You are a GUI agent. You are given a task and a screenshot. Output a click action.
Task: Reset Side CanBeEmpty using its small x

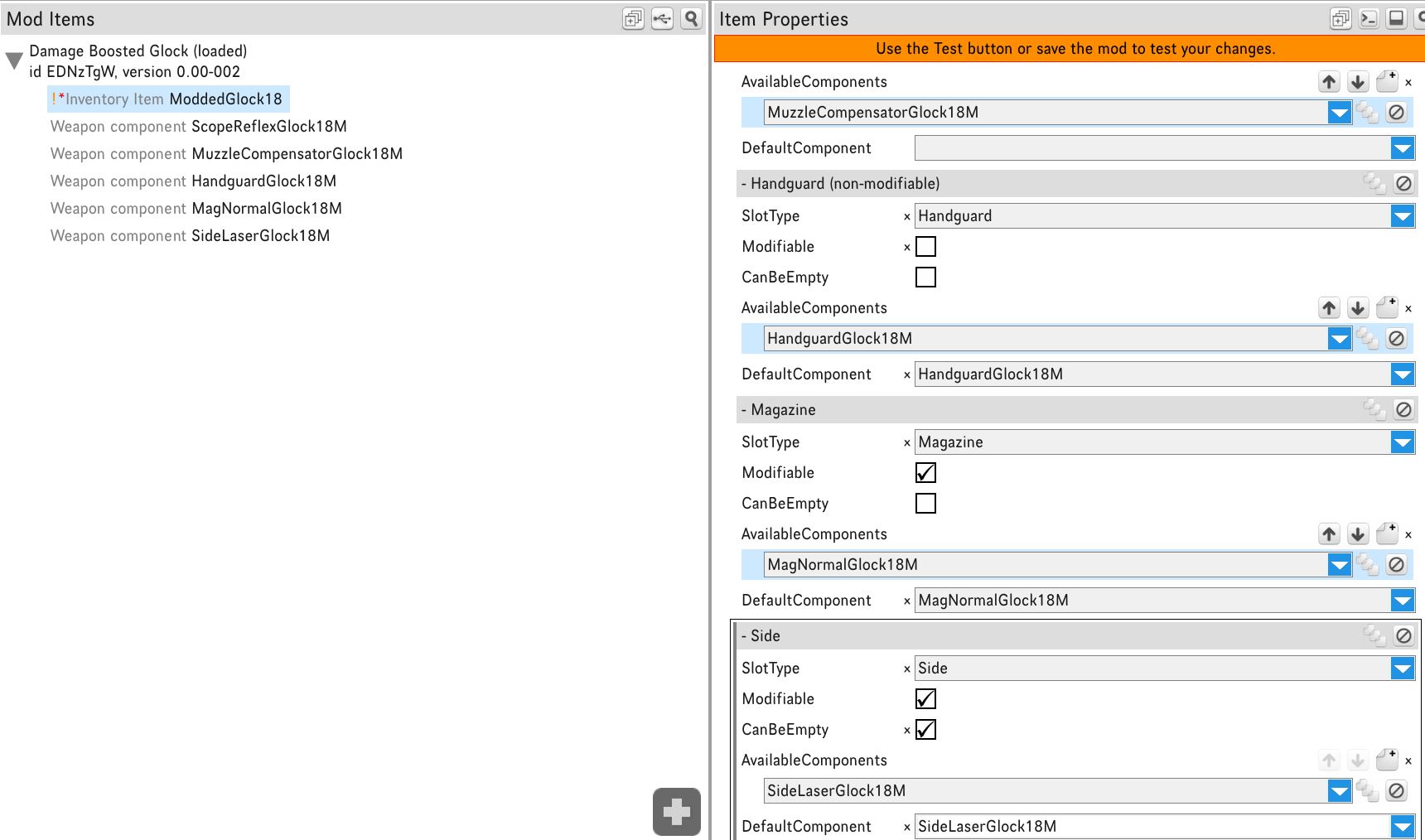(907, 731)
